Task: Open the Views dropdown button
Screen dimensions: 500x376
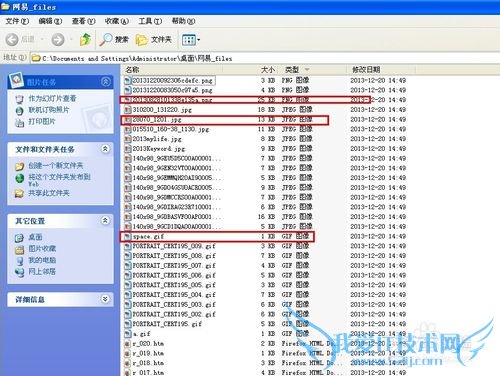Action: (190, 40)
